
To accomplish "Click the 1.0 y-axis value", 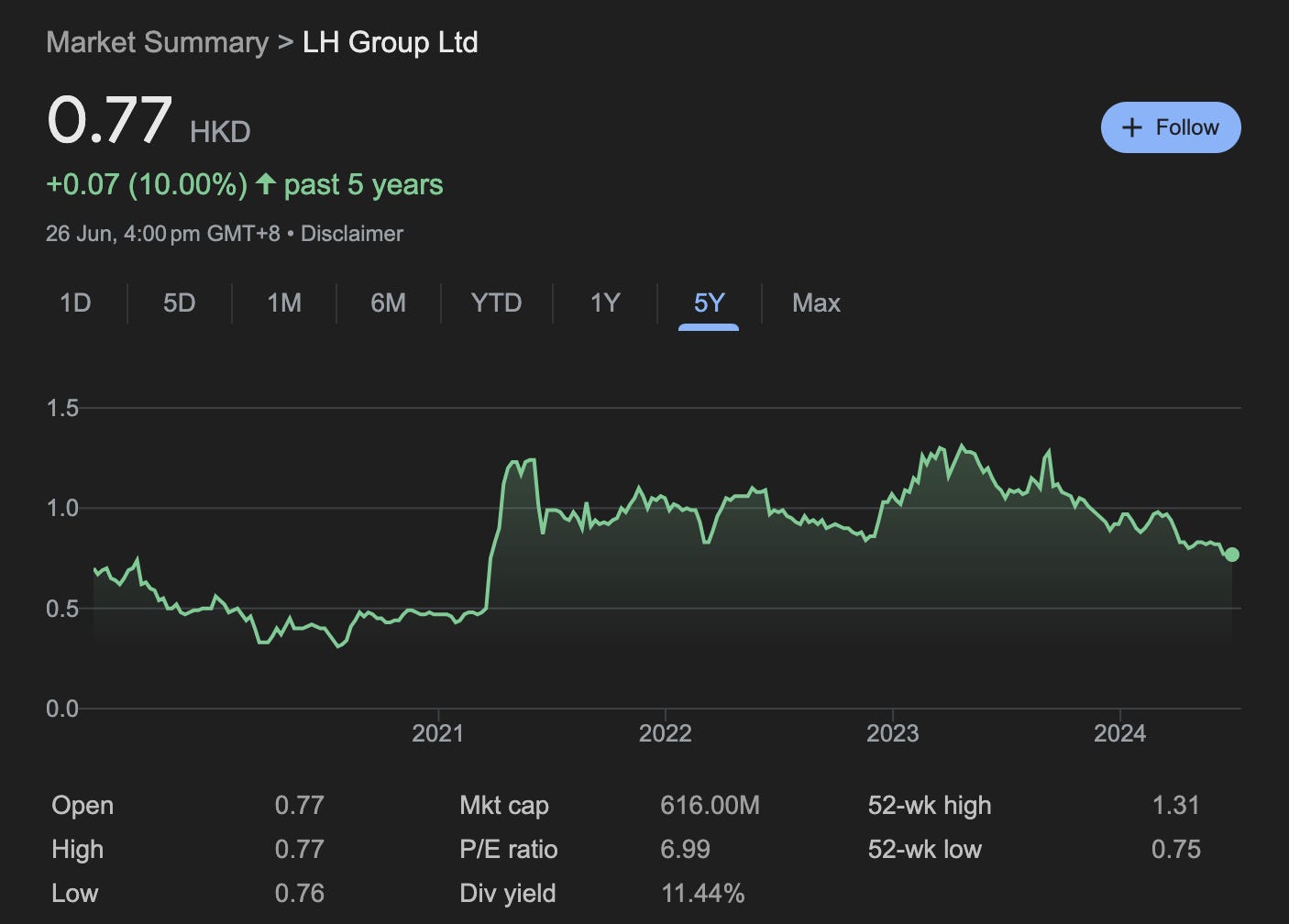I will 62,508.
